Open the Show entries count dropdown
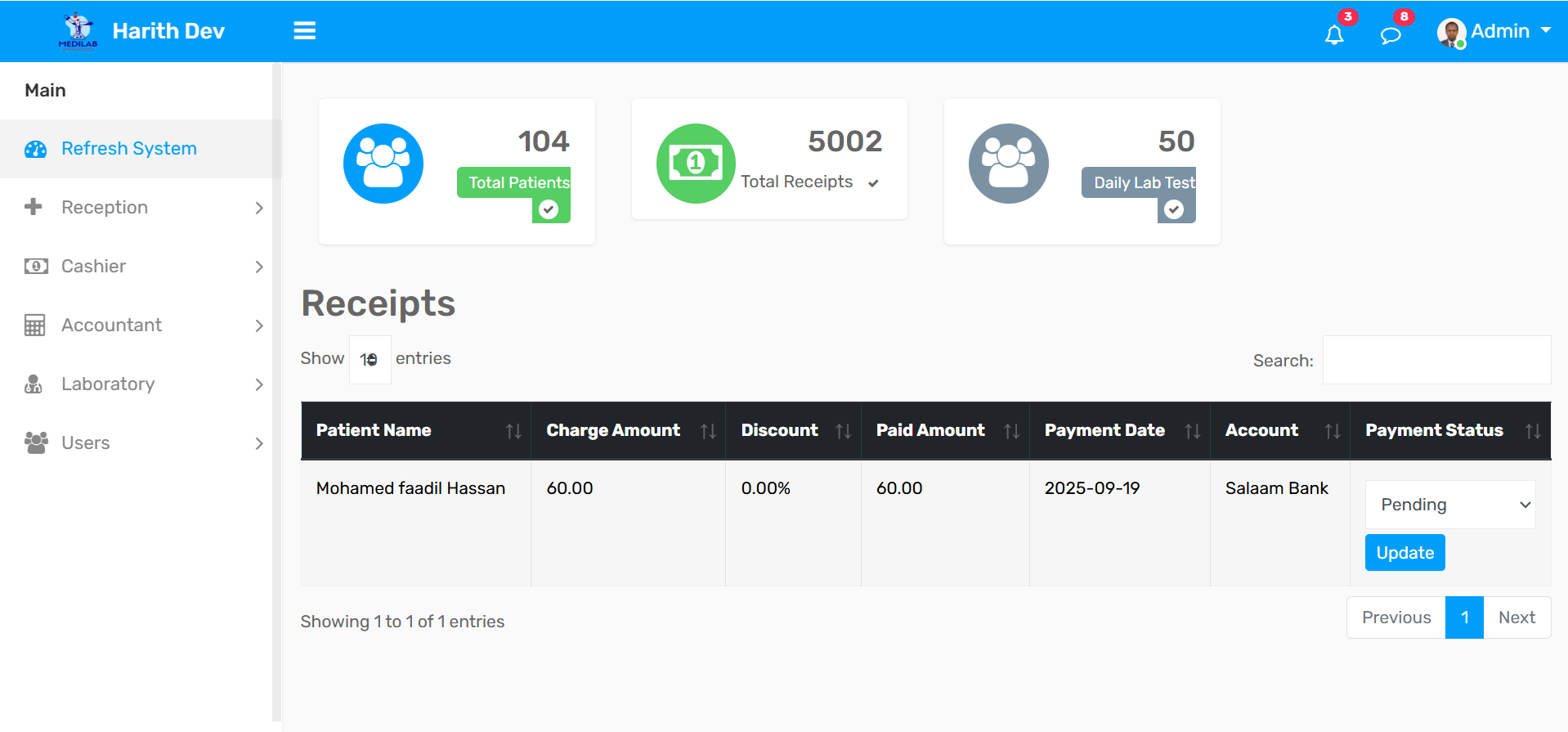 tap(370, 359)
